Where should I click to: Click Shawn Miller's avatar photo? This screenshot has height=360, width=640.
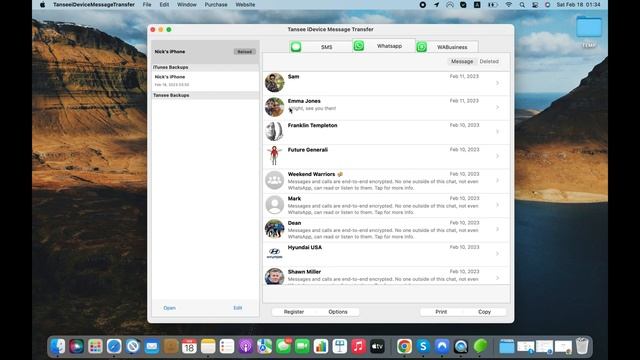click(274, 277)
